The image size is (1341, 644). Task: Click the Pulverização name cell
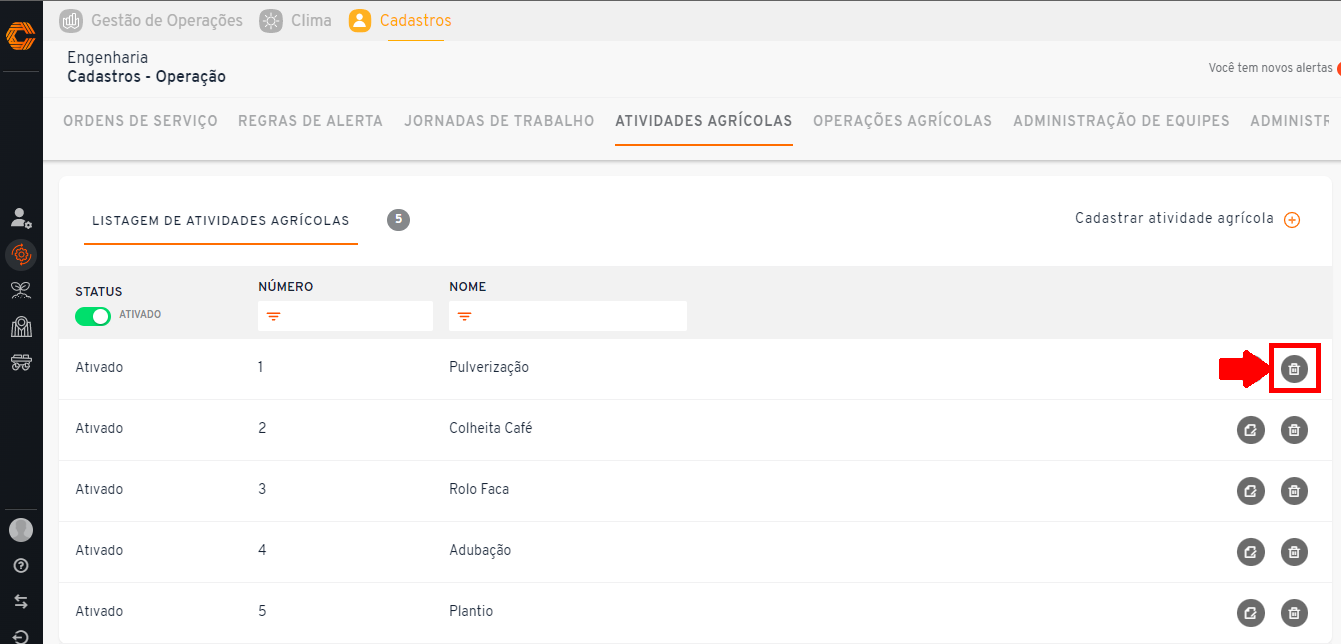coord(489,367)
